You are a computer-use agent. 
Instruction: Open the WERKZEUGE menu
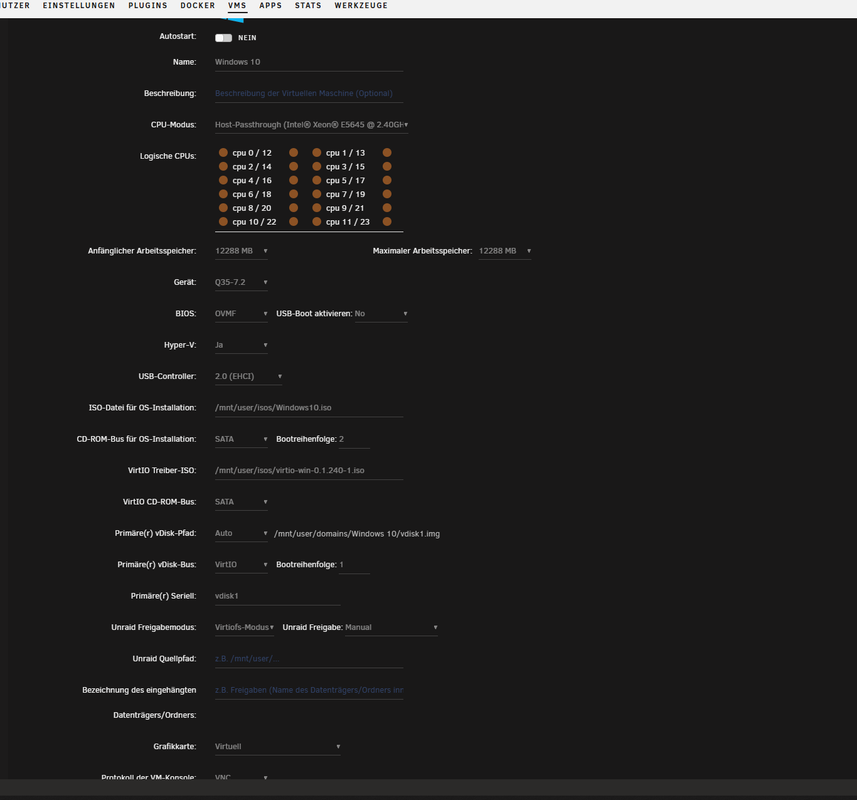[x=361, y=5]
